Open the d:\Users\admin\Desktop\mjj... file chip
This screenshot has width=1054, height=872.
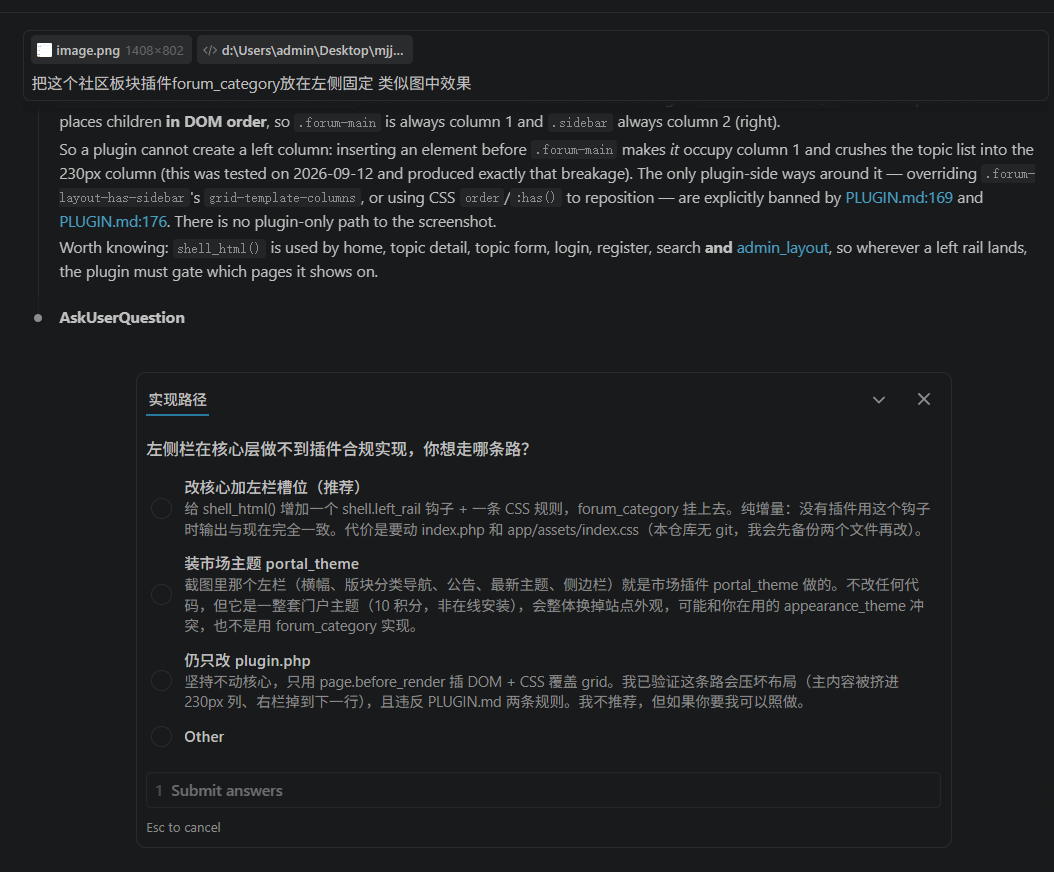[x=305, y=50]
